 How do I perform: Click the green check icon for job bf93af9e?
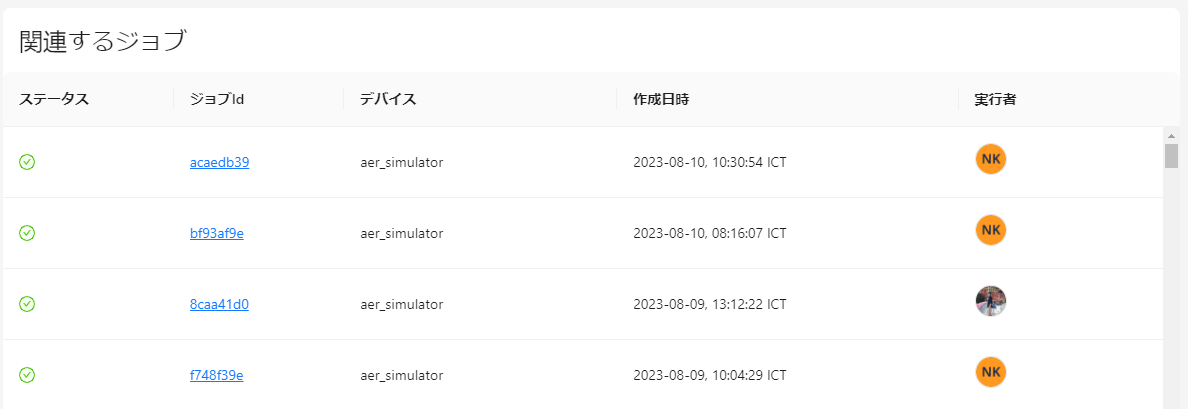coord(27,233)
